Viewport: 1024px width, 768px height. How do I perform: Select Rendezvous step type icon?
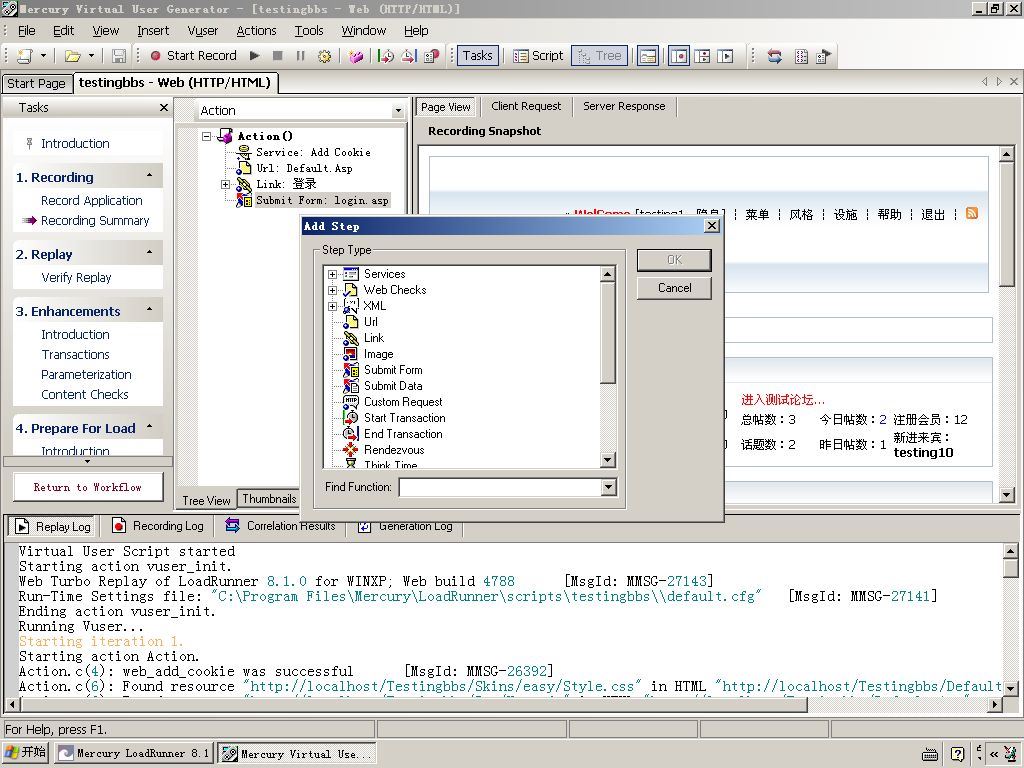tap(351, 450)
